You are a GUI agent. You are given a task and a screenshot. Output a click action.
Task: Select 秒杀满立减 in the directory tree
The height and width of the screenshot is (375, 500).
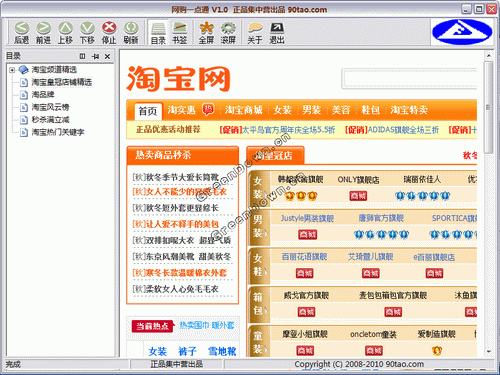click(50, 120)
